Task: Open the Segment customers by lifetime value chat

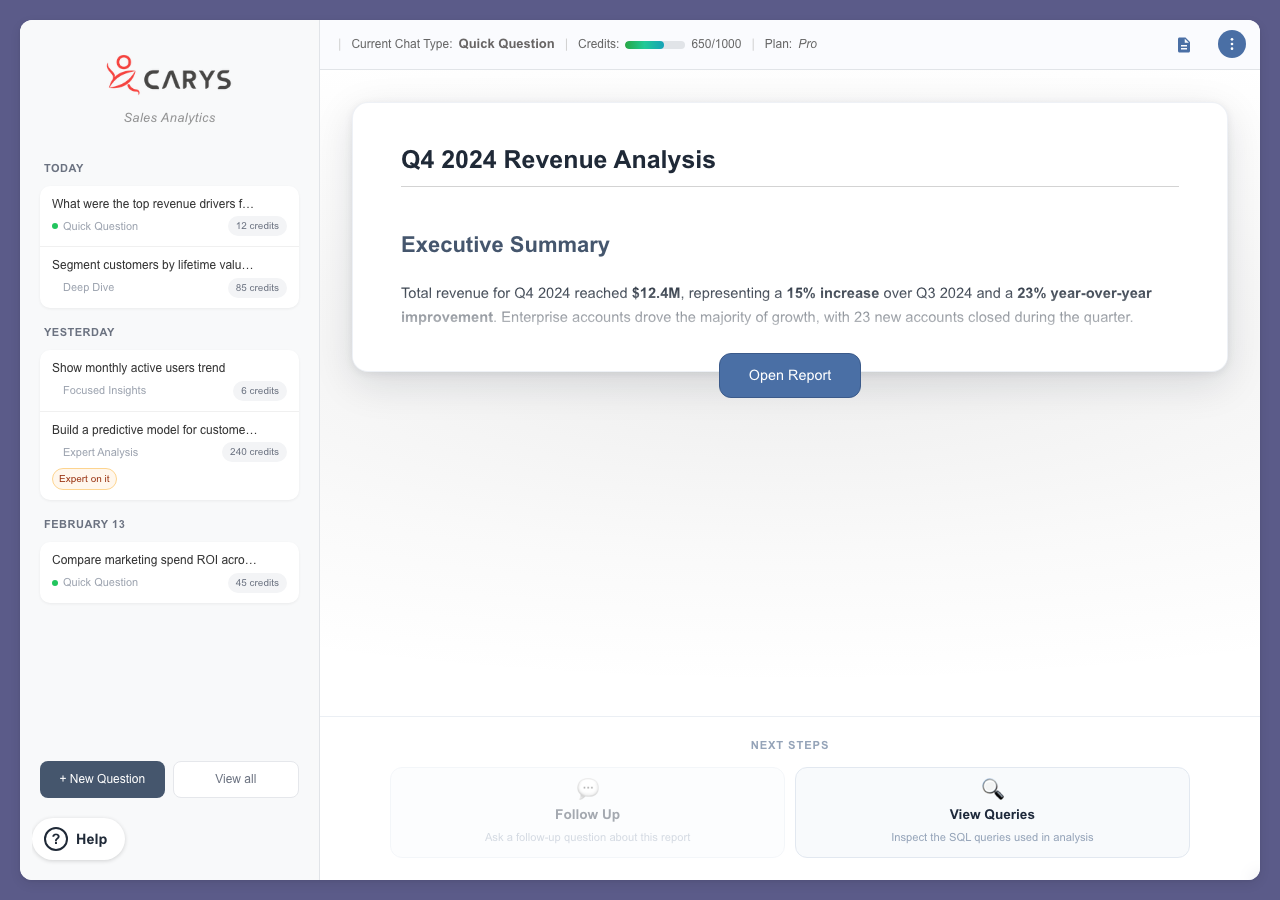Action: [168, 277]
